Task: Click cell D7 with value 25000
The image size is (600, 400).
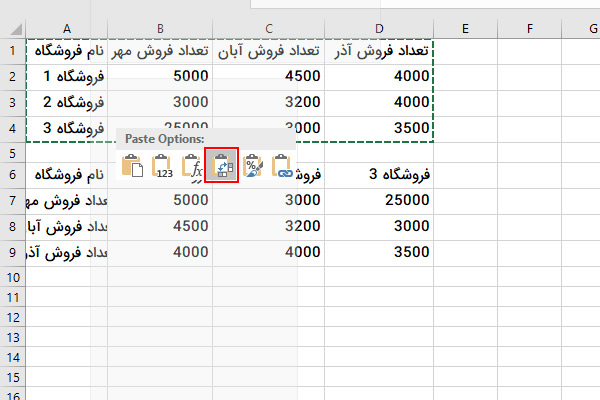Action: [379, 201]
